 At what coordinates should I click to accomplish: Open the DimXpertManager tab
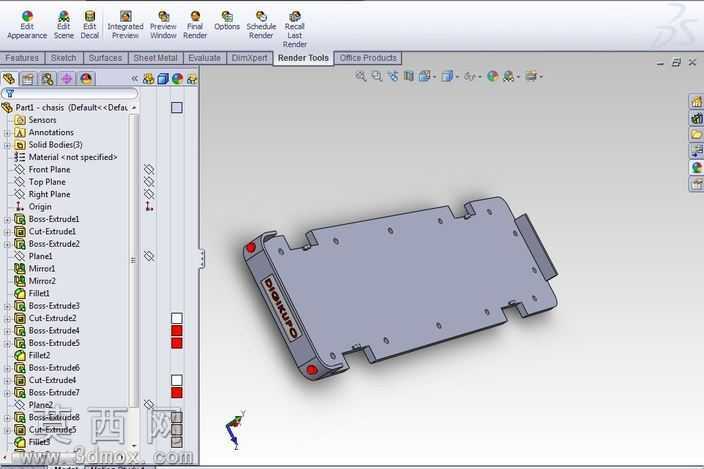pos(66,79)
